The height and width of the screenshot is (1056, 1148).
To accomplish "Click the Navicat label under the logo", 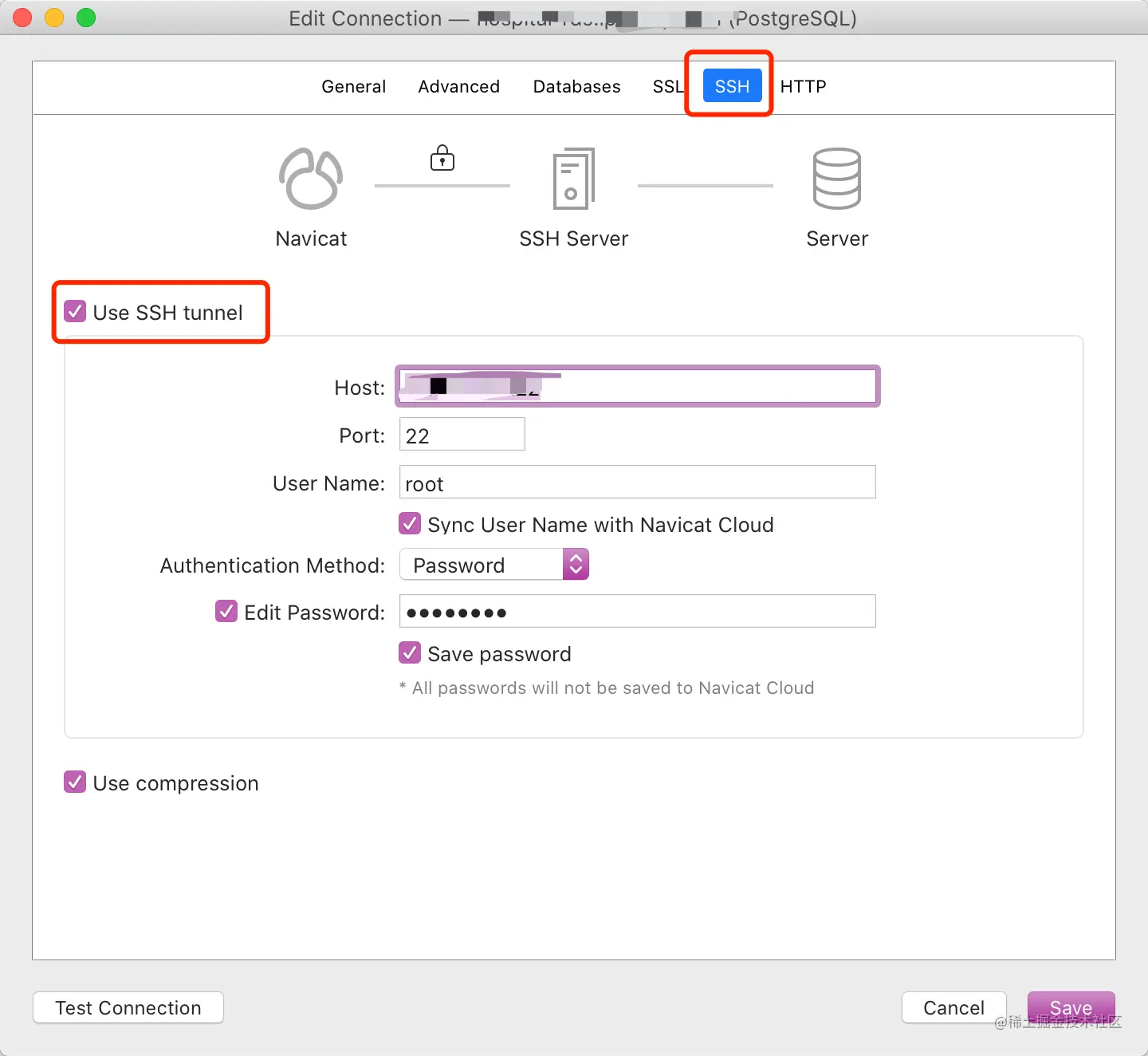I will (311, 238).
